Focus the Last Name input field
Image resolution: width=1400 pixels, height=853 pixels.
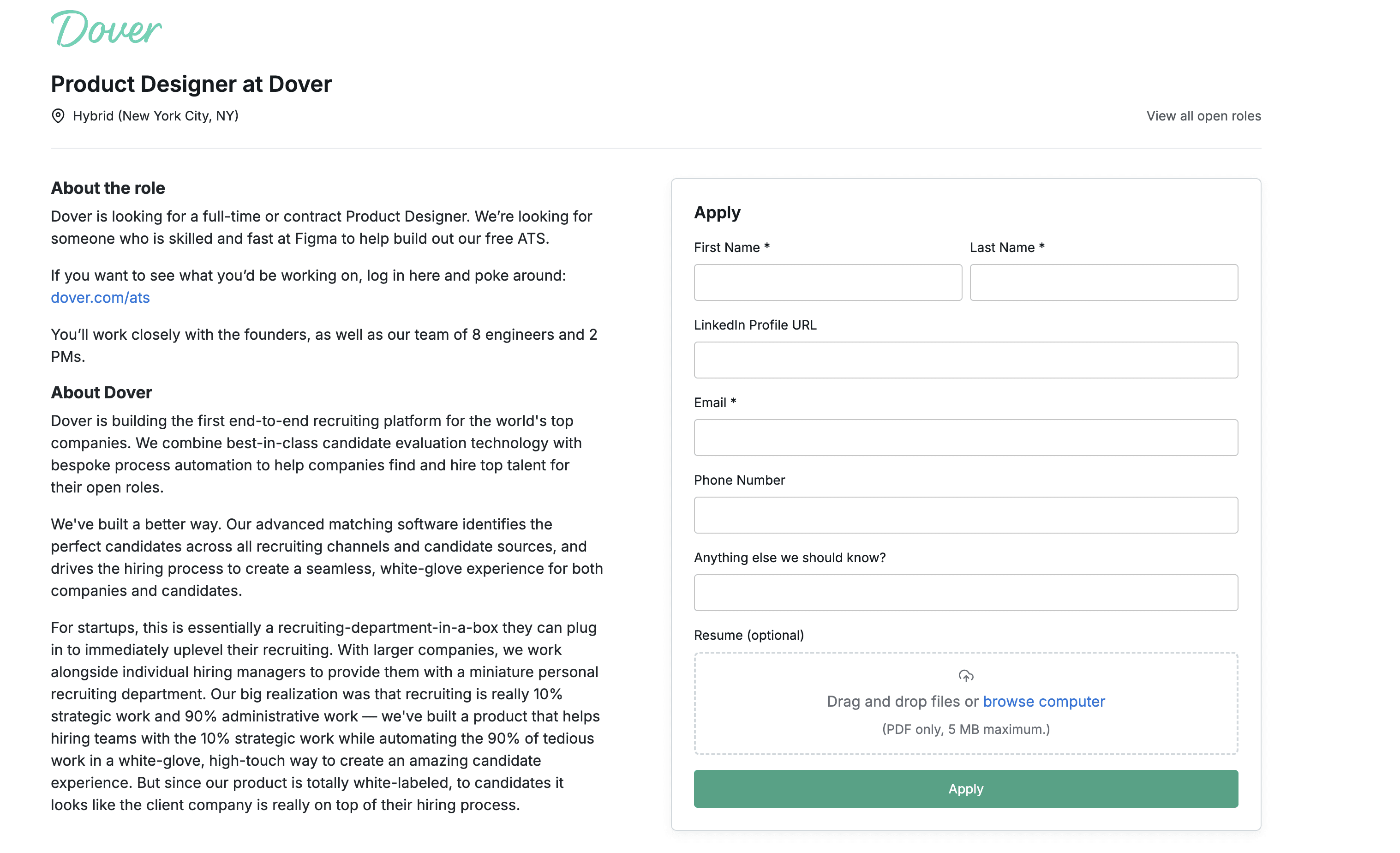[x=1103, y=282]
